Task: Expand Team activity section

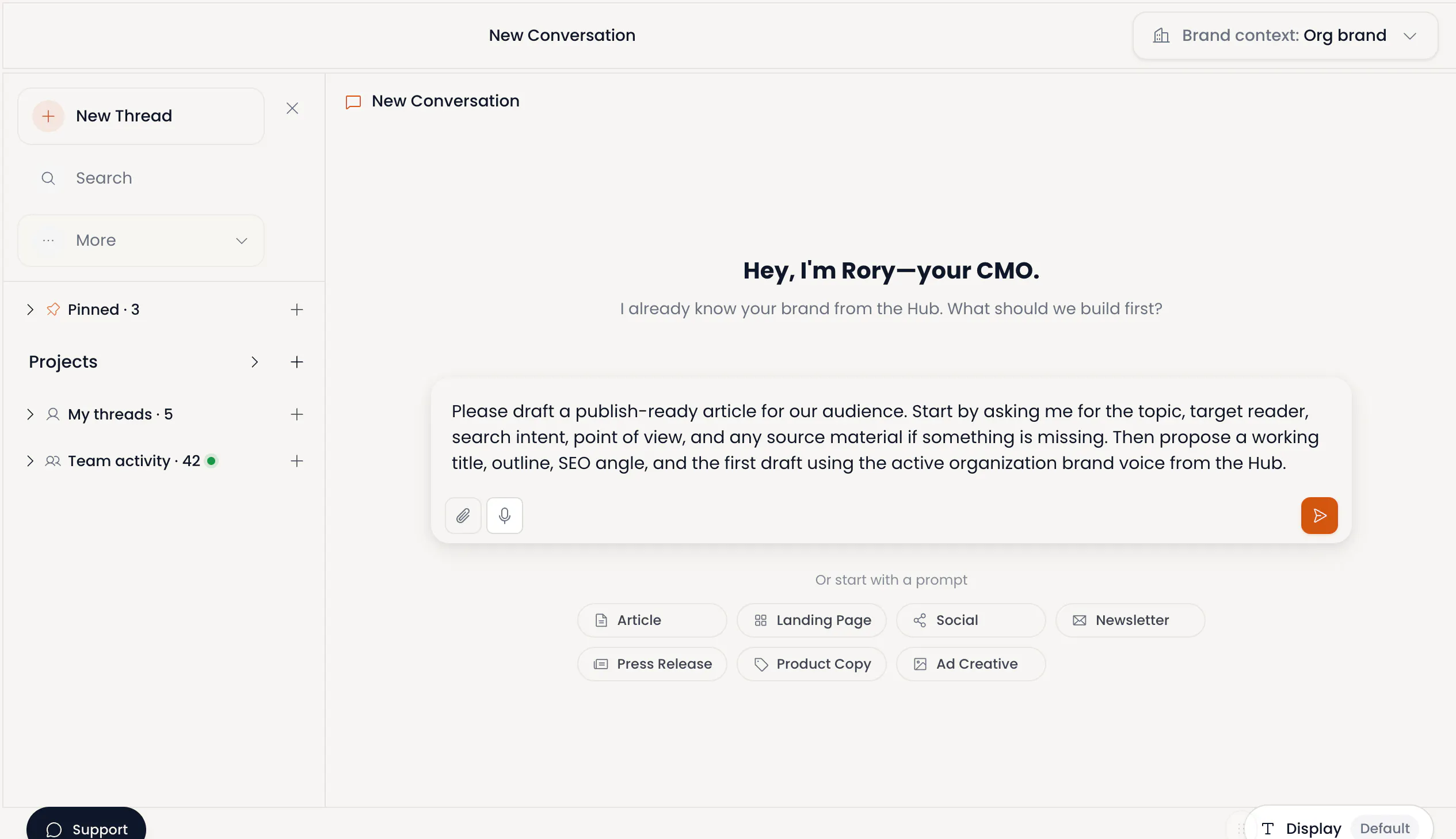Action: point(31,461)
